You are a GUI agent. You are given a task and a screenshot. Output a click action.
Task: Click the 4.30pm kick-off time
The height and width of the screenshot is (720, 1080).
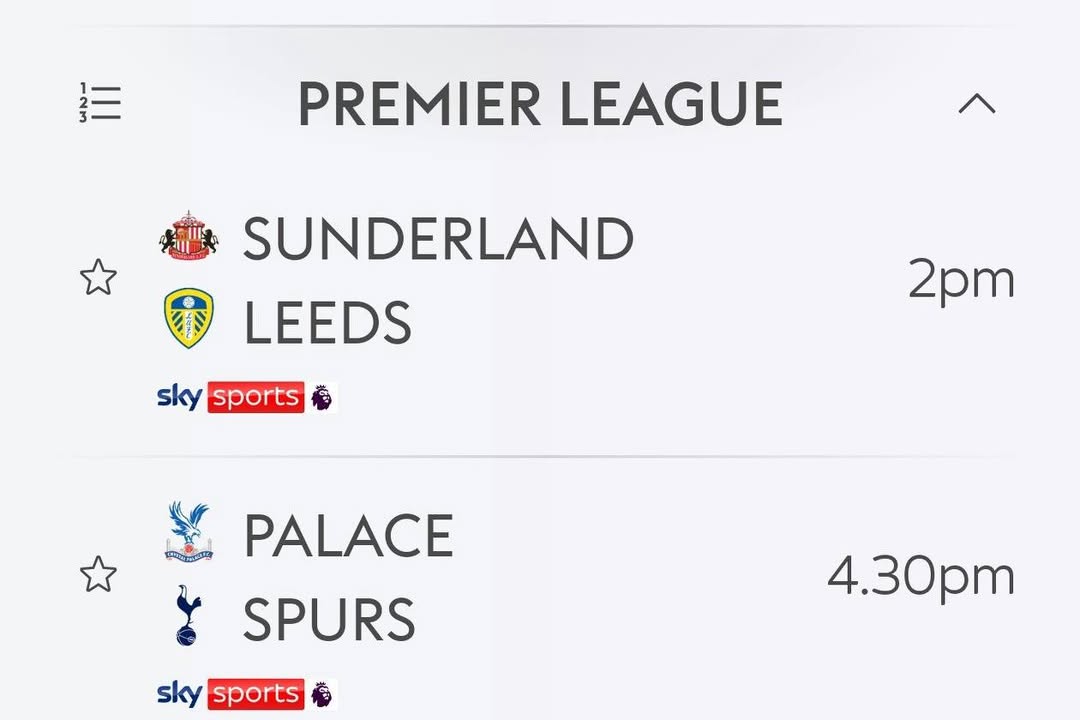click(920, 577)
